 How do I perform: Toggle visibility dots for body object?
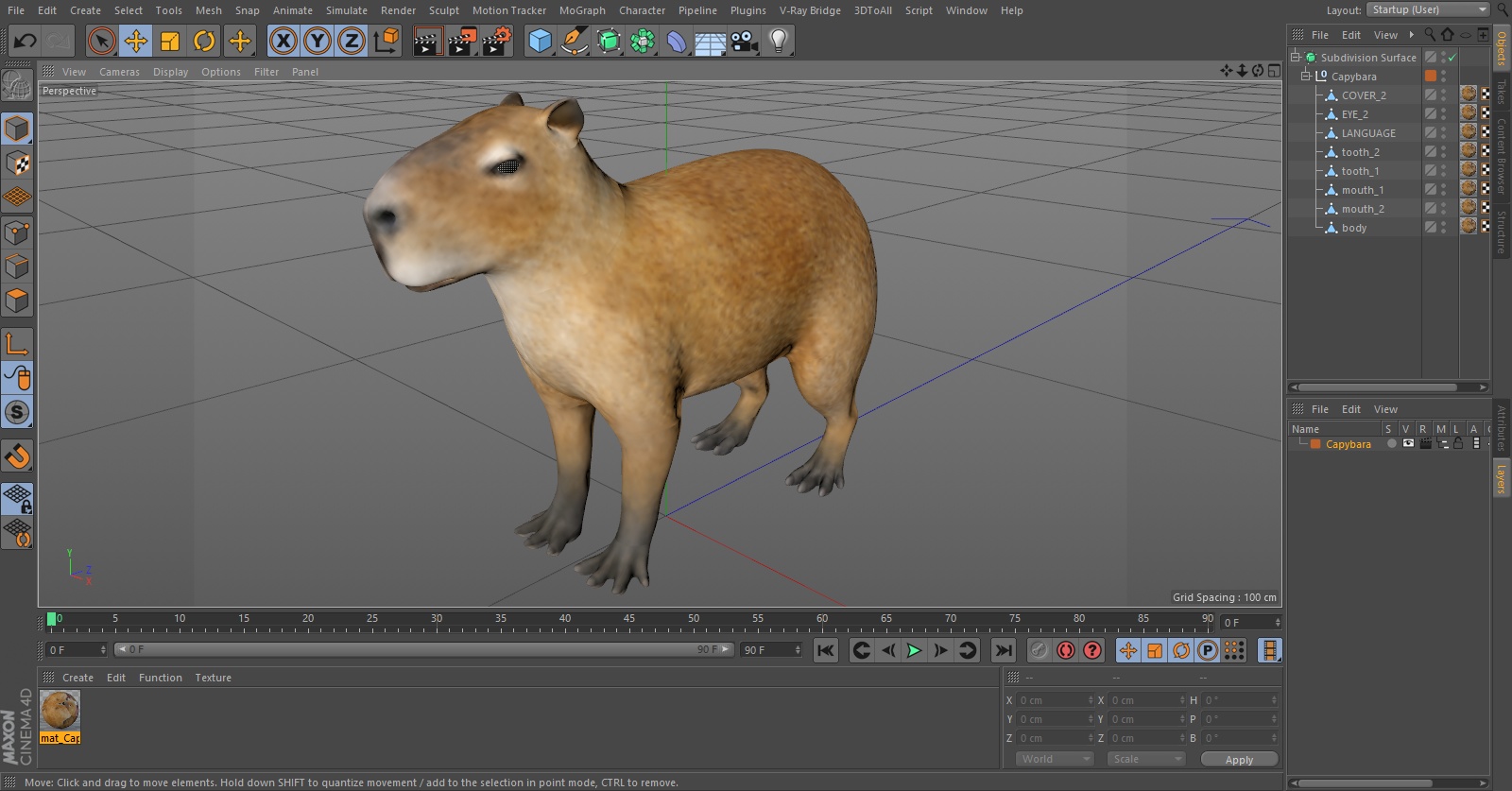pos(1443,228)
